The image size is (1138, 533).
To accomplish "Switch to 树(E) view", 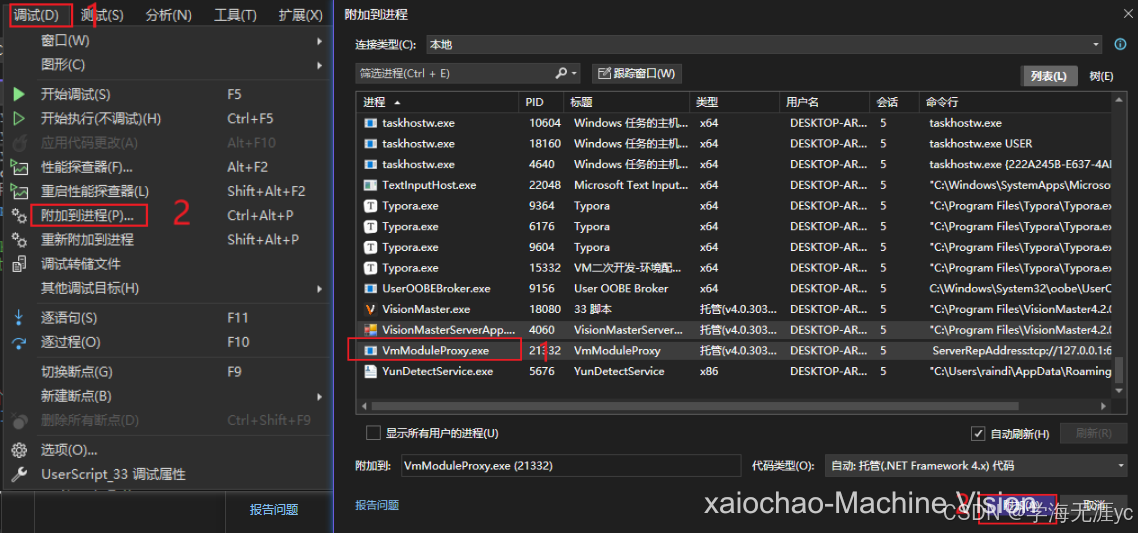I will pos(1100,76).
